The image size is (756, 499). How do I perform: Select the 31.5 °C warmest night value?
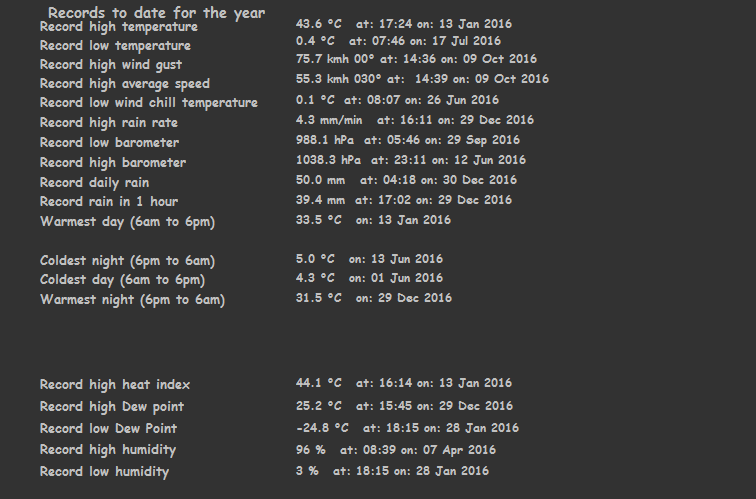[x=318, y=297]
